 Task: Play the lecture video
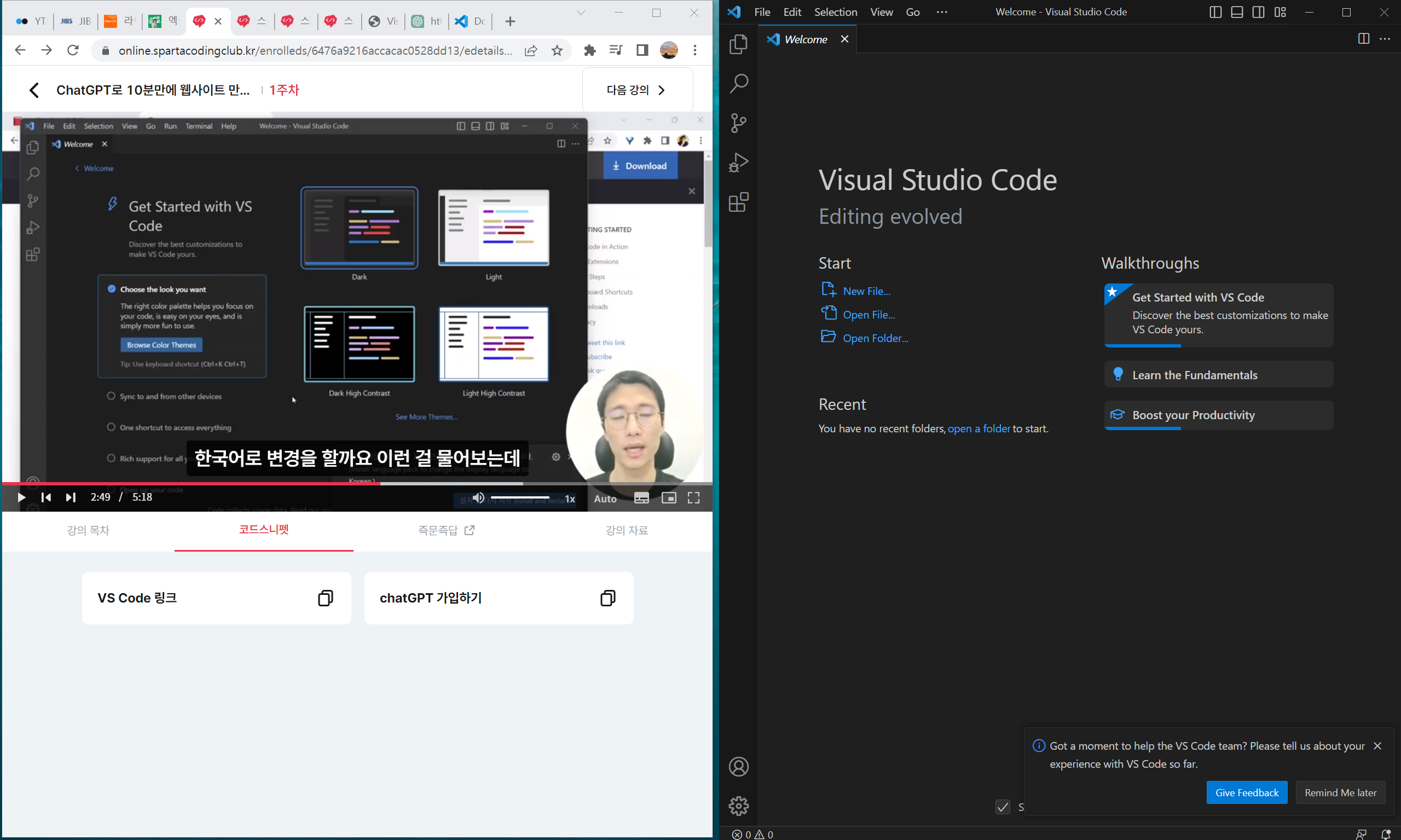pyautogui.click(x=21, y=497)
